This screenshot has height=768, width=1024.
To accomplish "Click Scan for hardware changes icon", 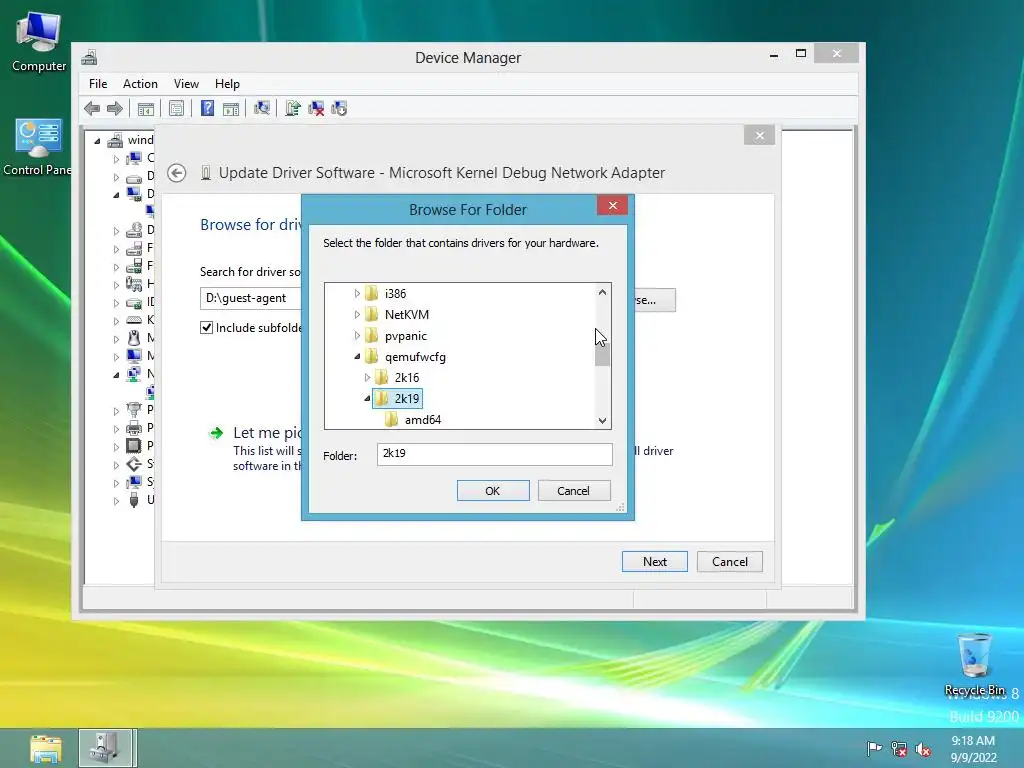I will 262,108.
